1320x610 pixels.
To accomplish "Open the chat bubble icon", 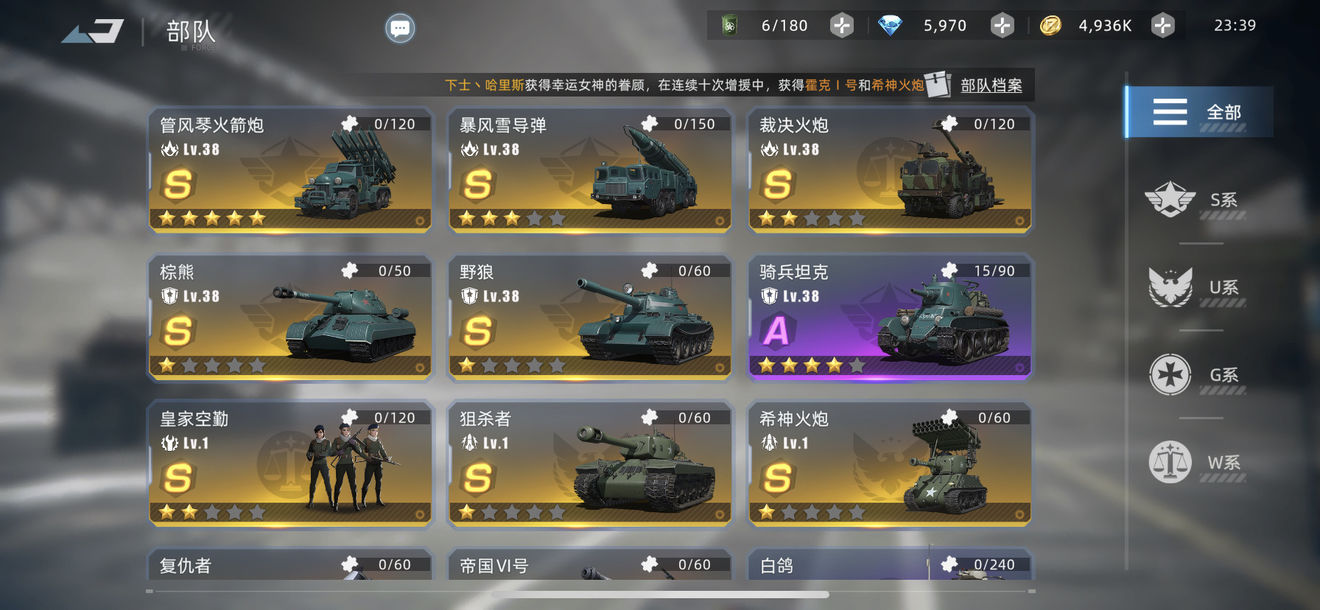I will 400,28.
